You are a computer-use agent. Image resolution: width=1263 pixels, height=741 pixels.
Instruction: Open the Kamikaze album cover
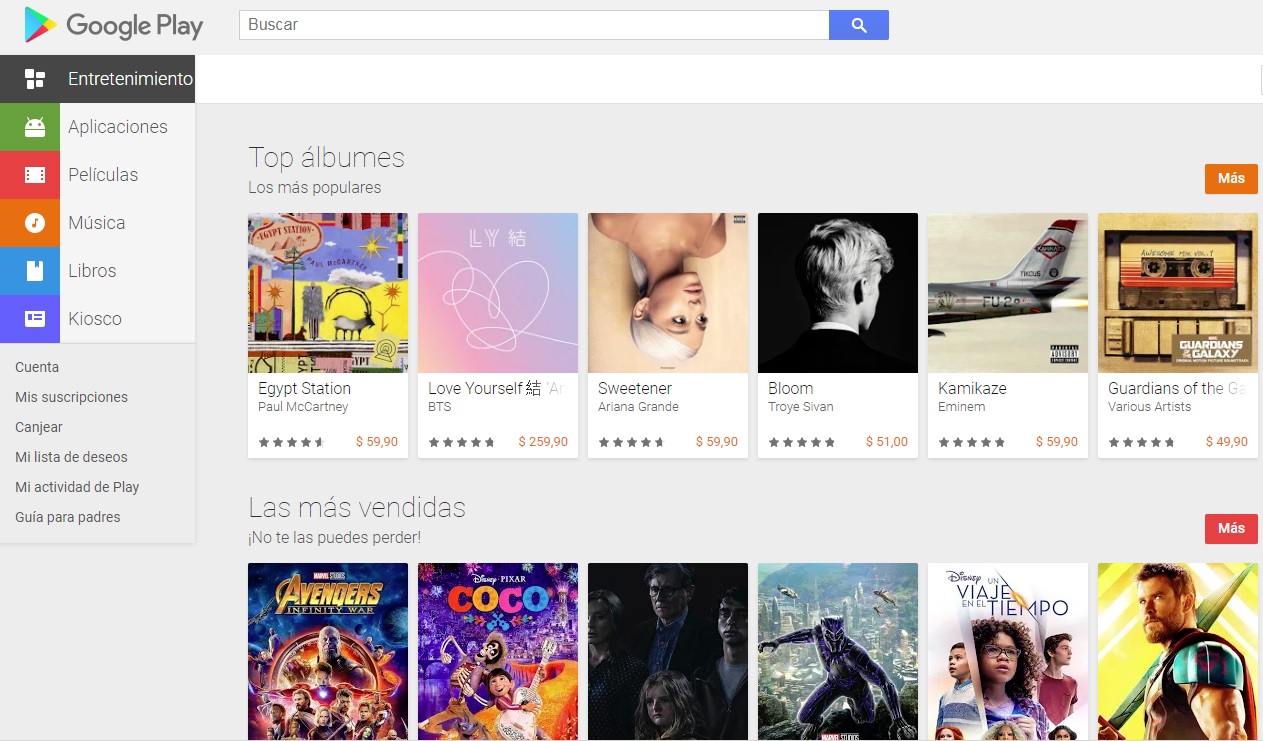point(1008,293)
